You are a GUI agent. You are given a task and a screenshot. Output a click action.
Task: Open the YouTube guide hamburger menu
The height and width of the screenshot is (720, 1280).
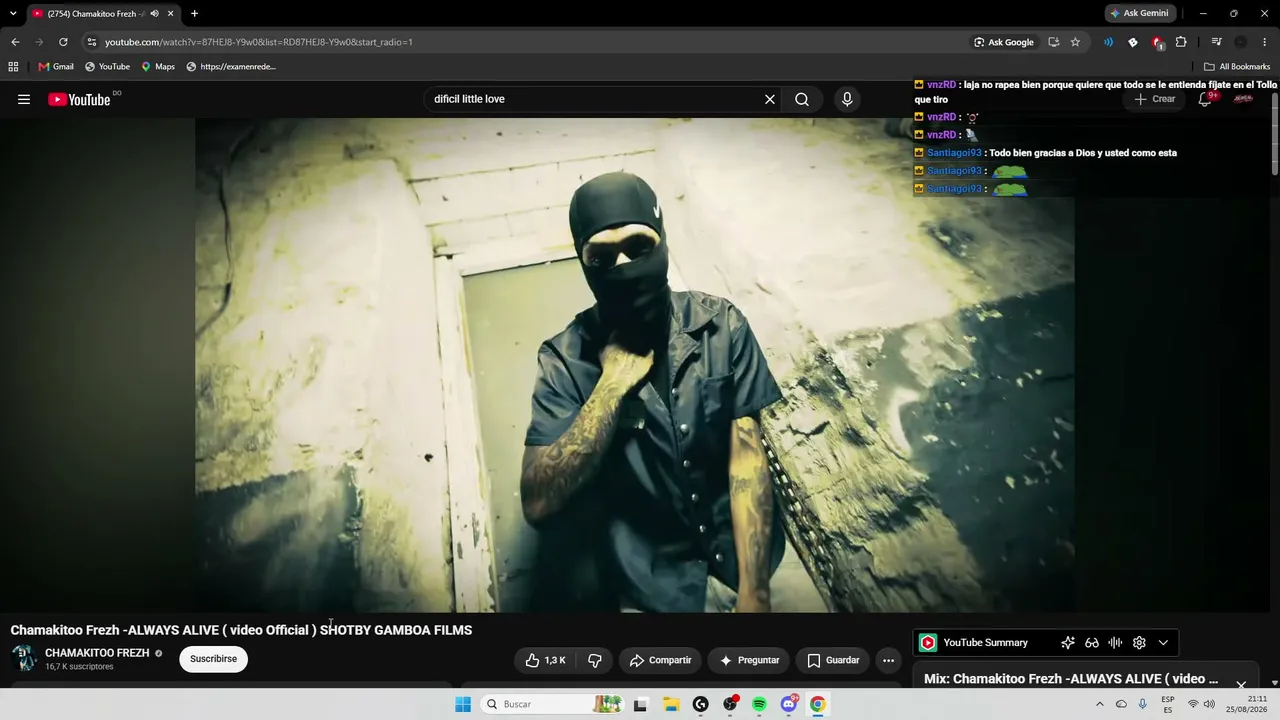[24, 99]
